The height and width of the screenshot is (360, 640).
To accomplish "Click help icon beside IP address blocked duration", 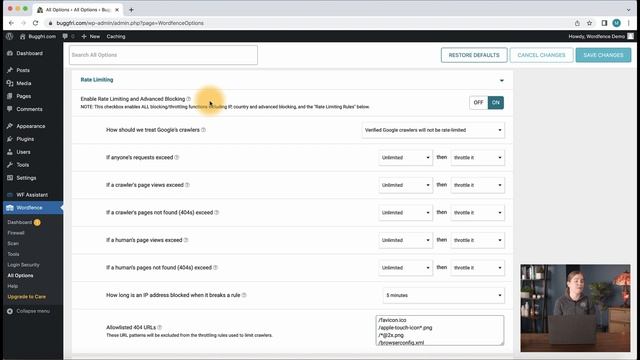I will point(244,295).
